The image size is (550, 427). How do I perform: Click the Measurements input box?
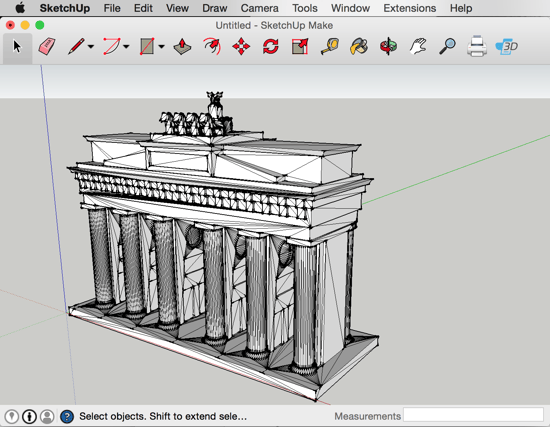(x=474, y=415)
